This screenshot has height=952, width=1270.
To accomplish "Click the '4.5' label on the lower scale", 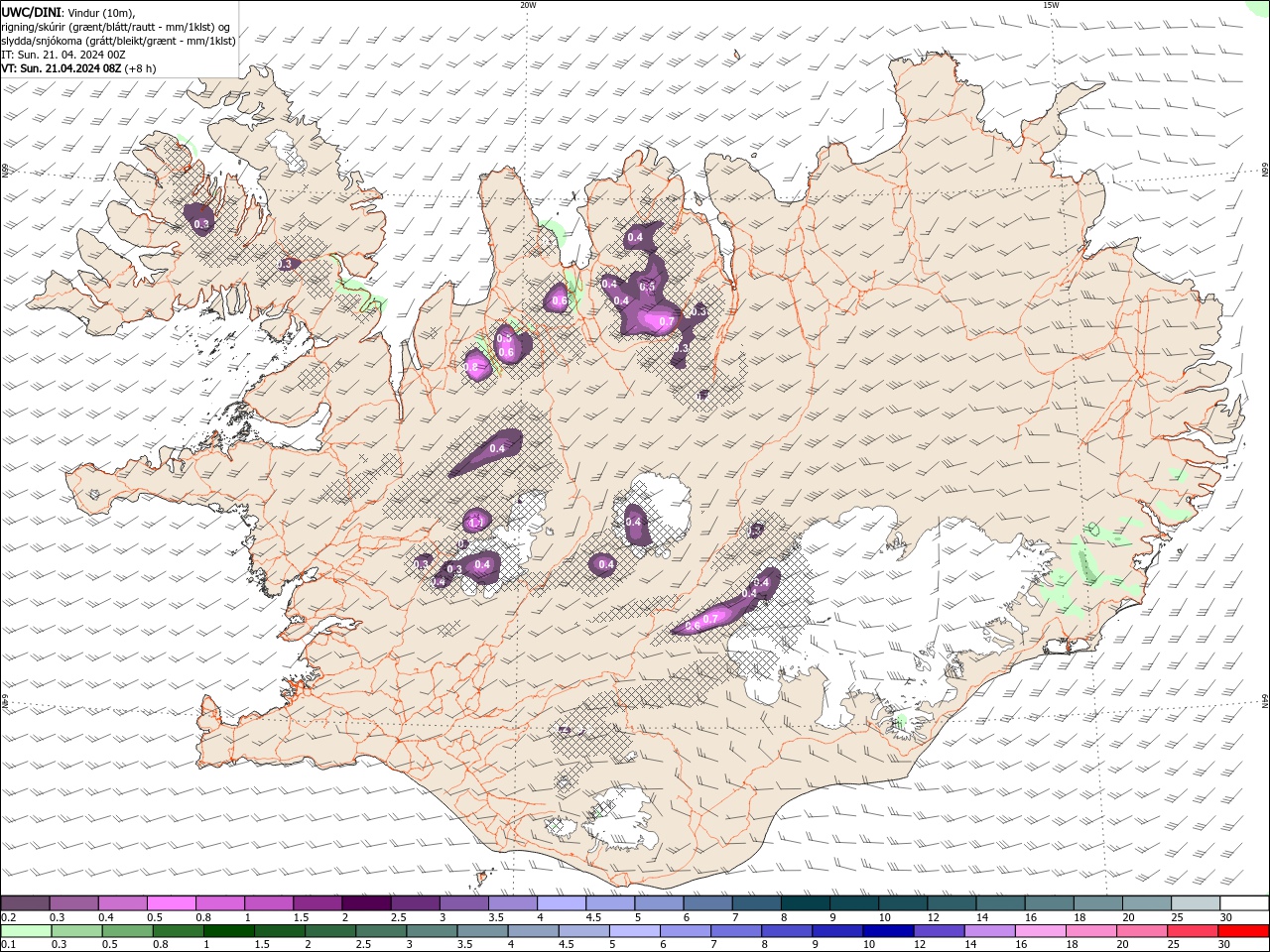I will 566,945.
